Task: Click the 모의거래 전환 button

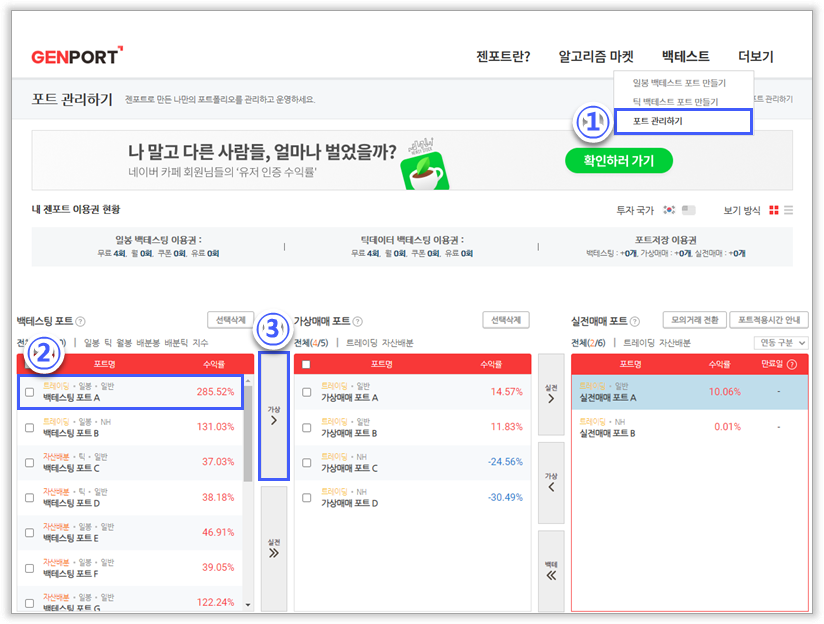Action: pos(693,320)
